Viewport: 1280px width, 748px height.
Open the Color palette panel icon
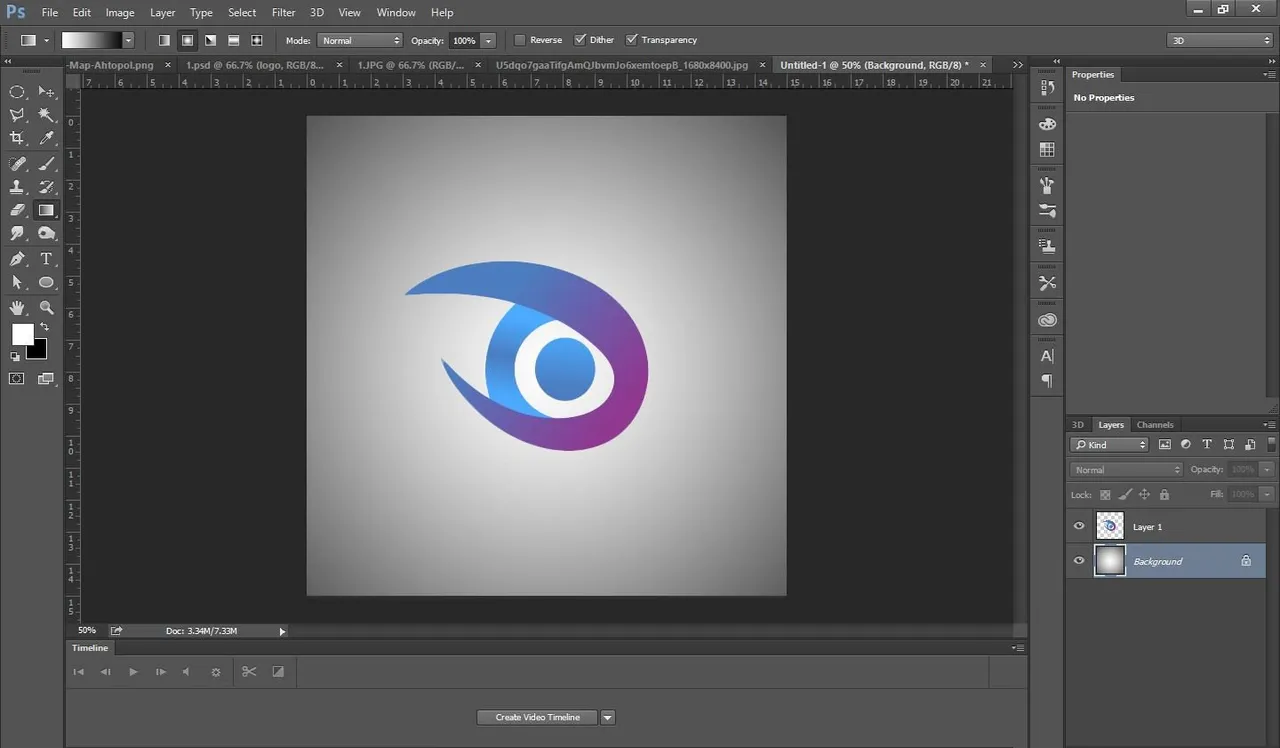click(1047, 124)
